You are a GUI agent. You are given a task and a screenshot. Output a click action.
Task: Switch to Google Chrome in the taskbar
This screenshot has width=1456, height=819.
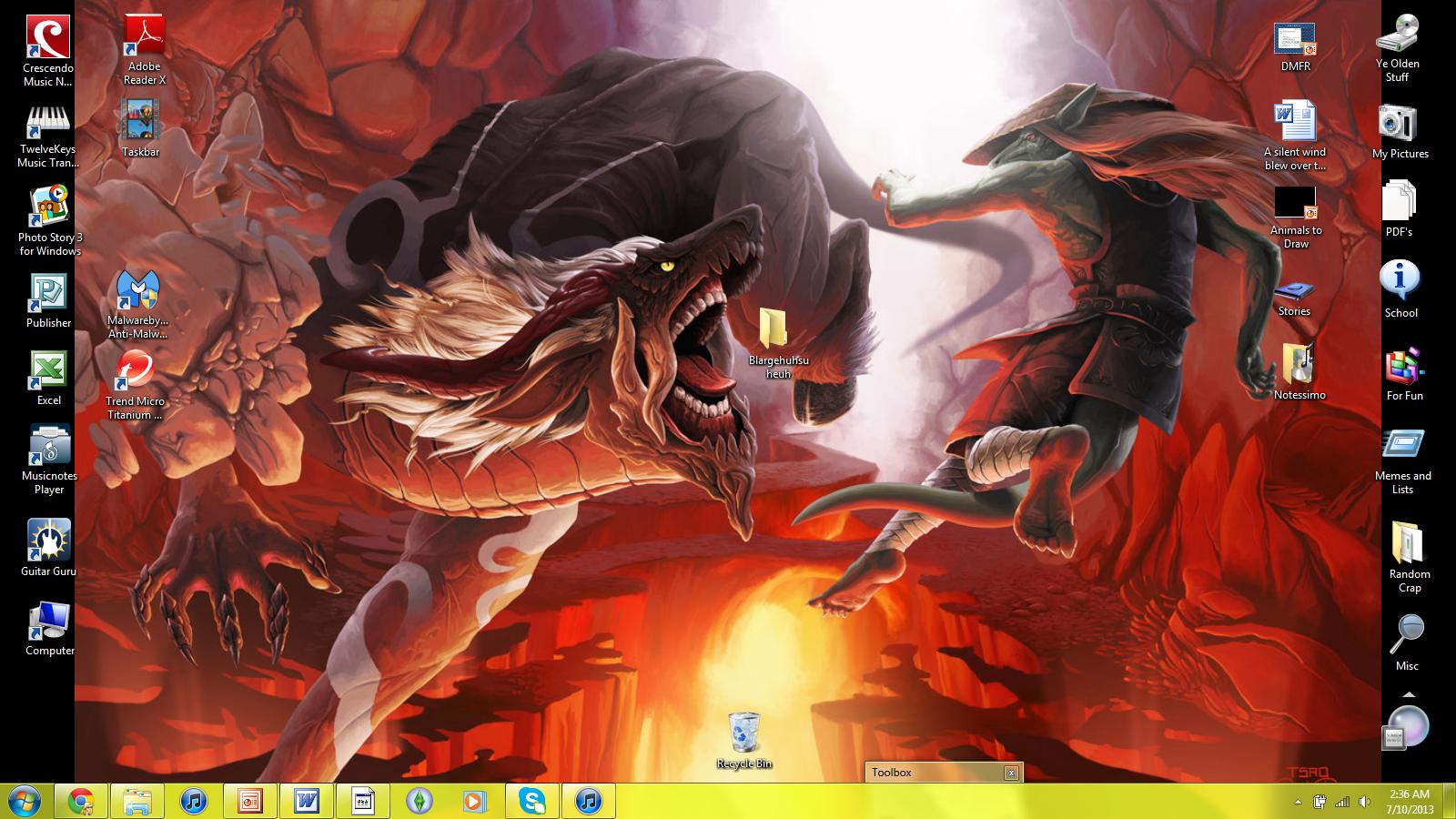coord(81,801)
